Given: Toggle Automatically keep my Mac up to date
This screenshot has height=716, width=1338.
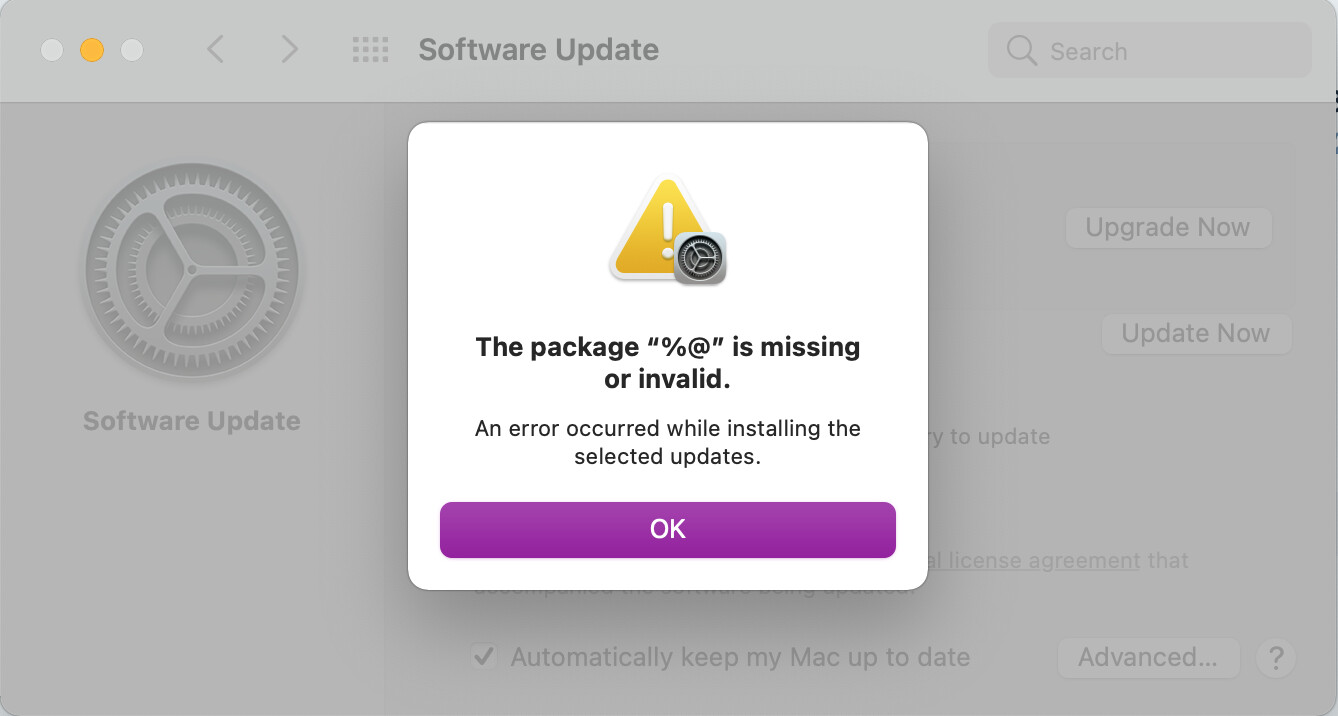Looking at the screenshot, I should [x=485, y=657].
